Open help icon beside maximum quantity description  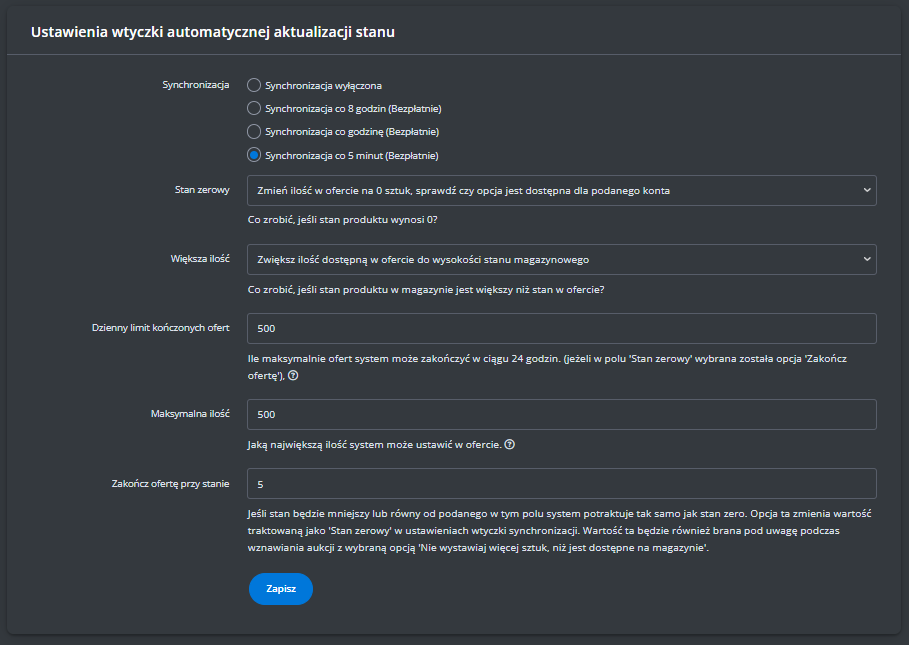(510, 445)
